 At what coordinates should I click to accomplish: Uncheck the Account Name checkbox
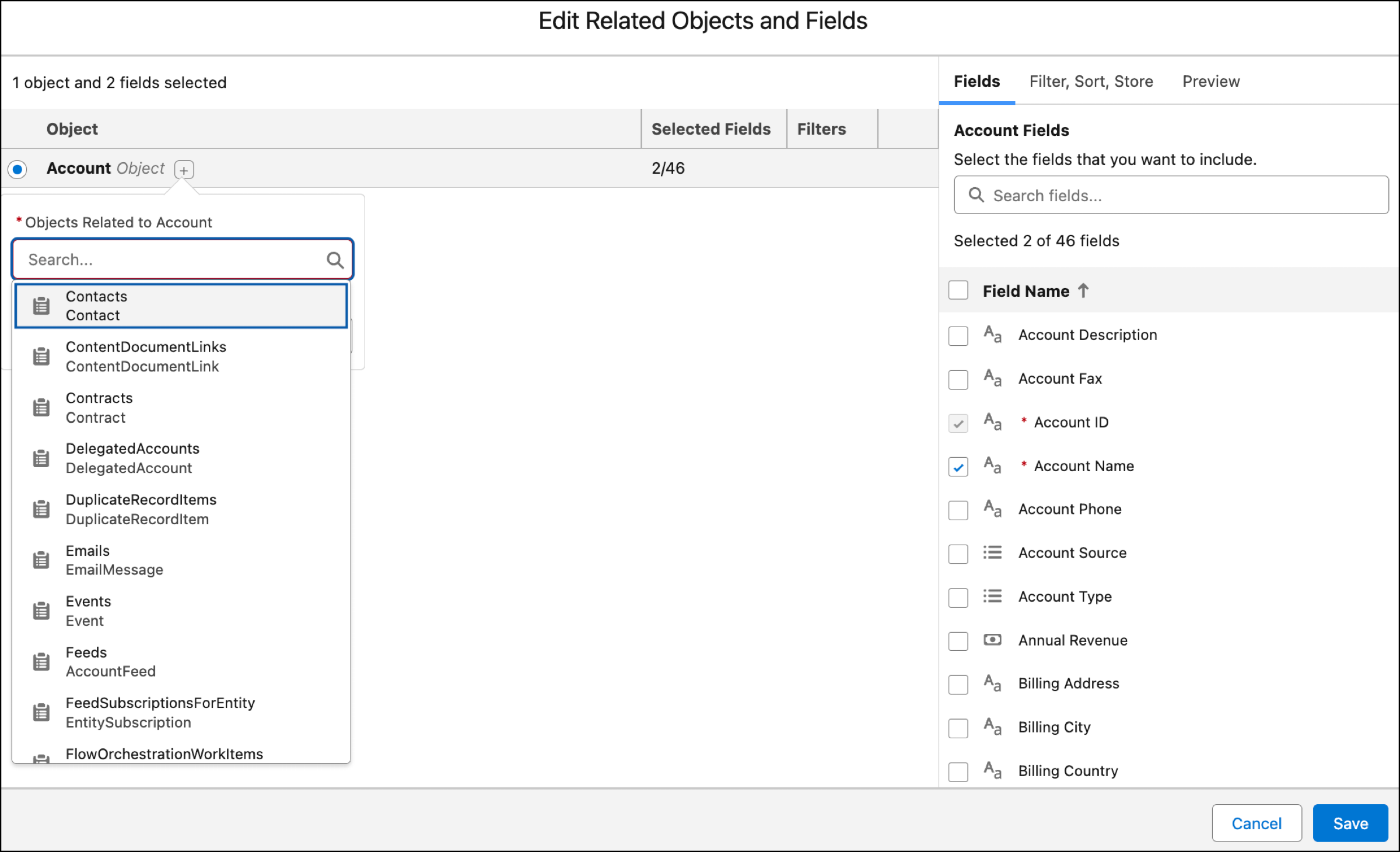point(958,467)
